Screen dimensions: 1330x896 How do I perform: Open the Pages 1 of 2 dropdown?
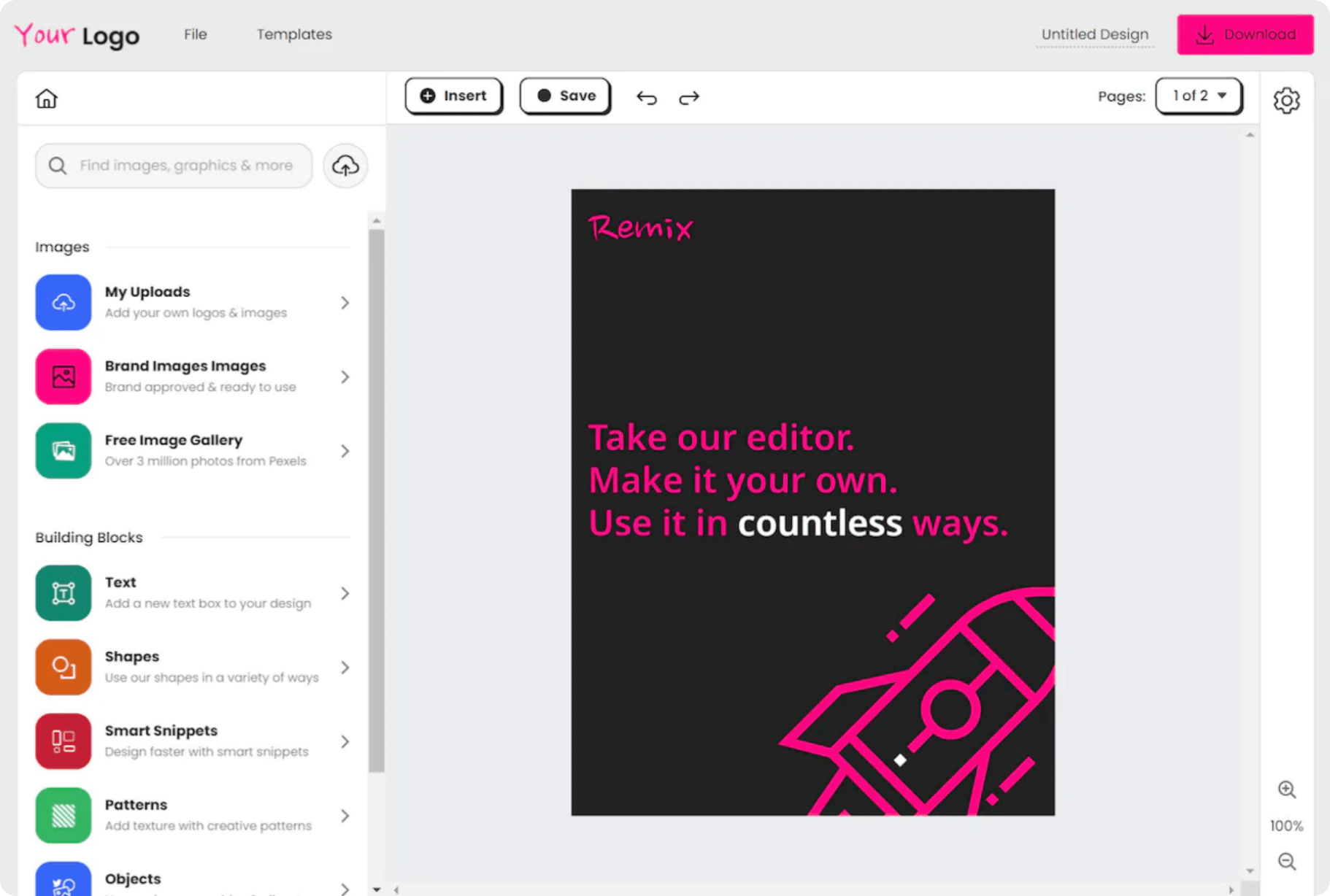(x=1199, y=96)
